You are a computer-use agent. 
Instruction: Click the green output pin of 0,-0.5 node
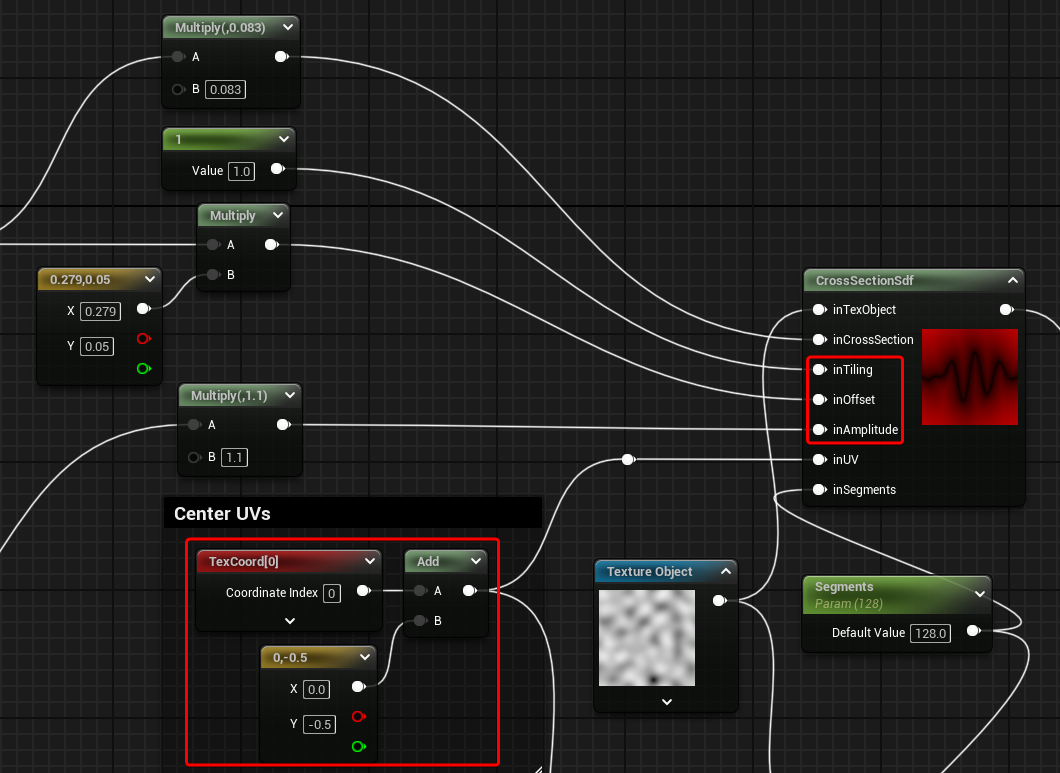pyautogui.click(x=359, y=746)
